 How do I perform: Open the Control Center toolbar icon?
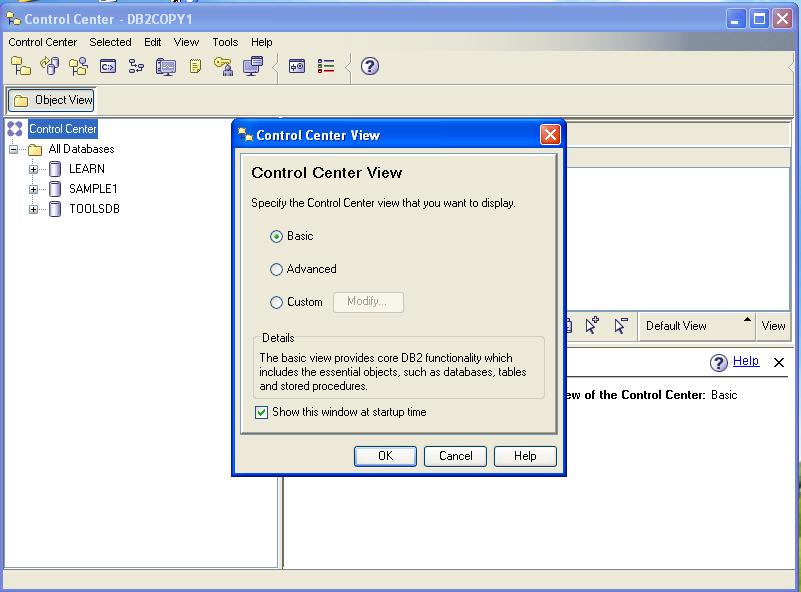coord(21,66)
